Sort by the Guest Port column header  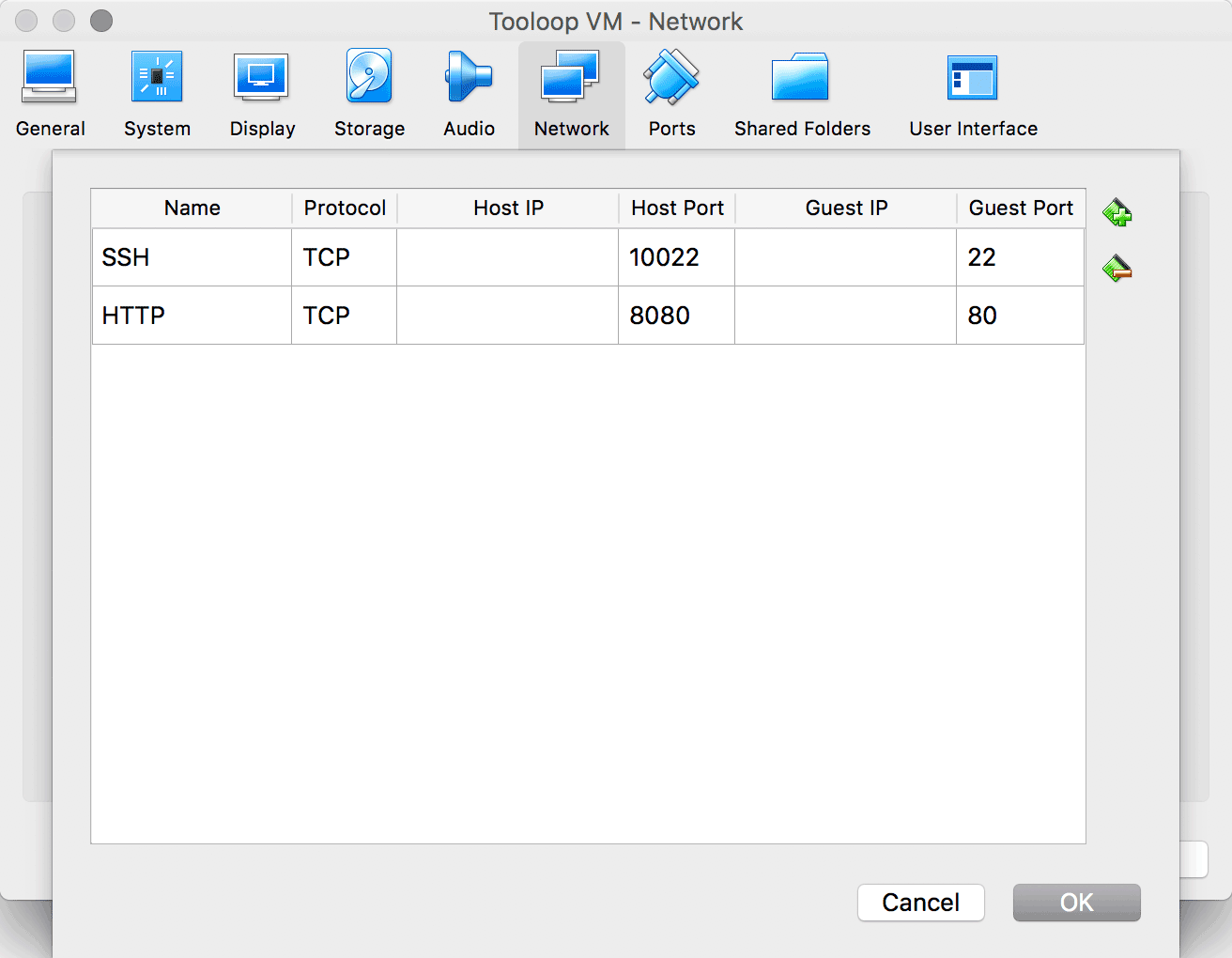[1021, 209]
